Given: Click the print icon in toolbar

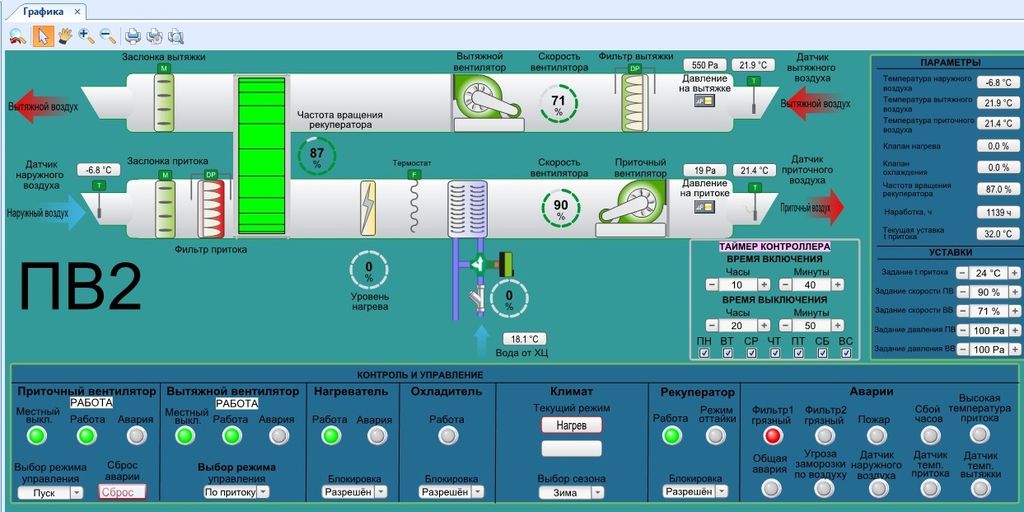Looking at the screenshot, I should coord(132,36).
